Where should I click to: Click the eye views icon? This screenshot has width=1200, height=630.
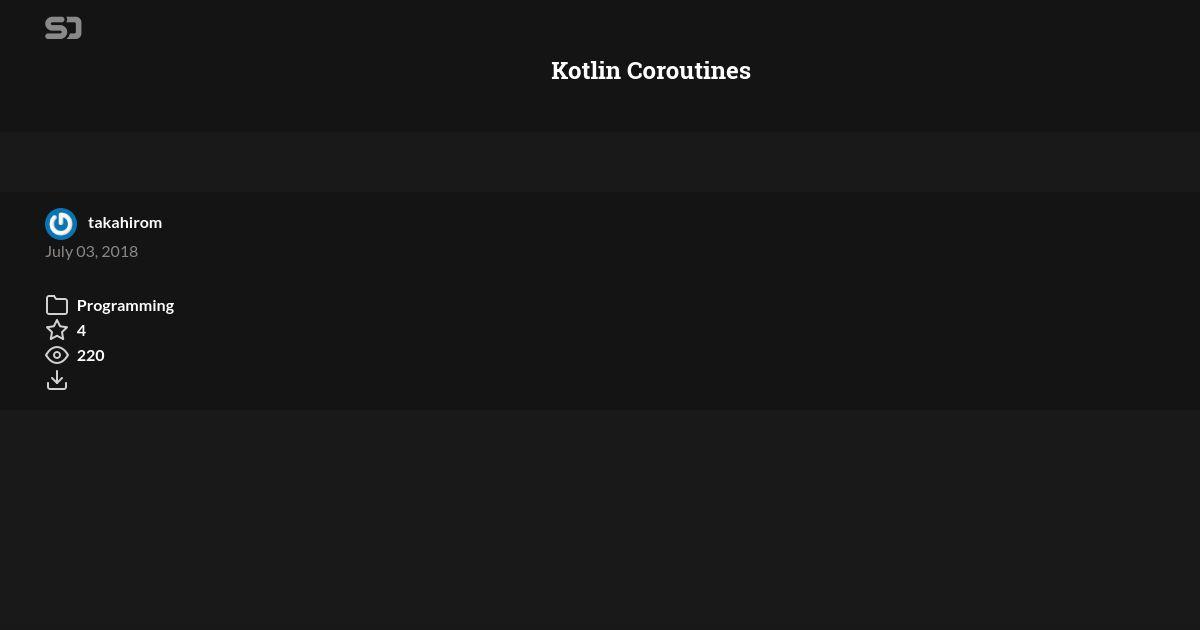(57, 355)
